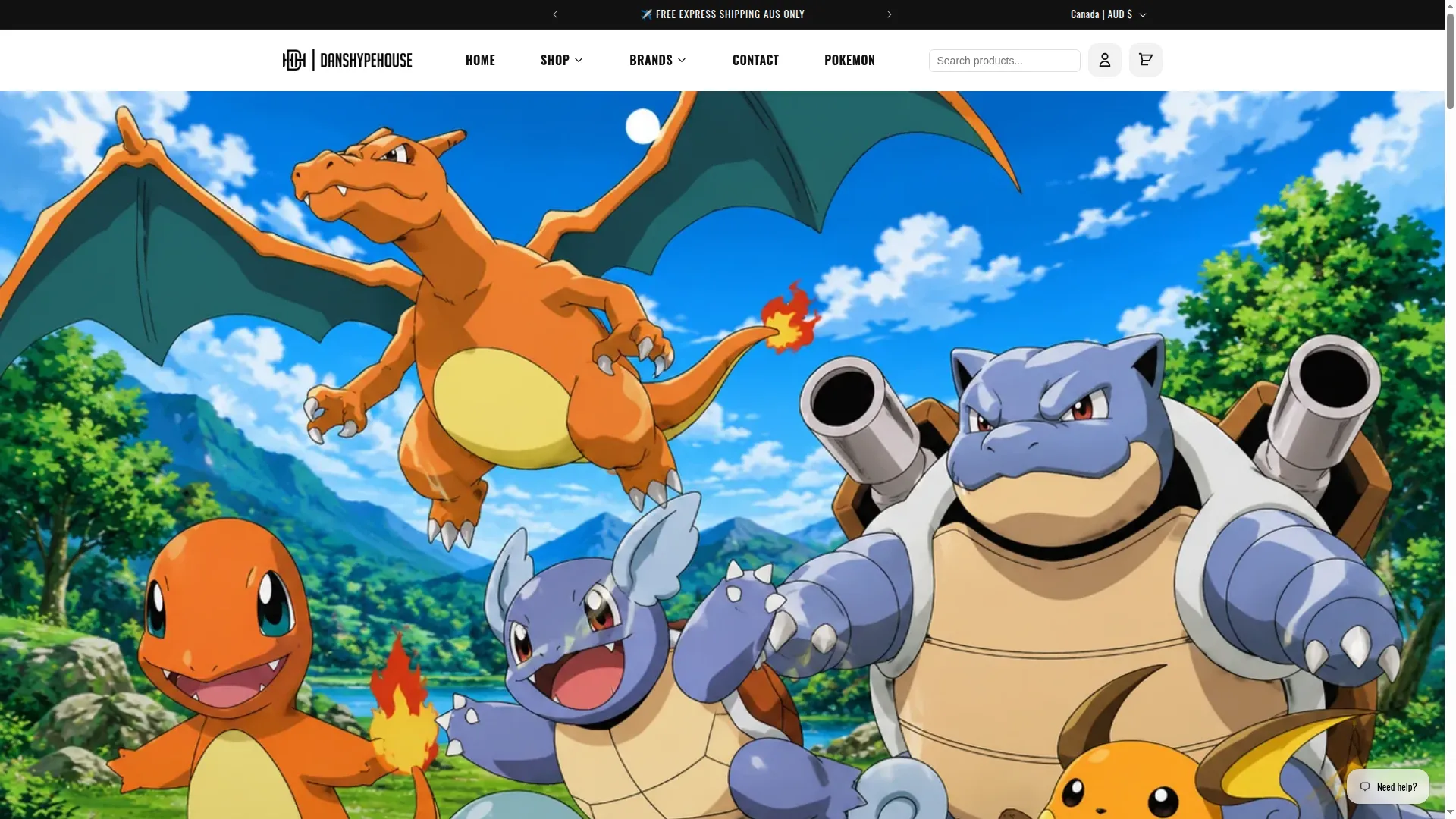Open the POKEMON page
The width and height of the screenshot is (1456, 819).
(849, 60)
